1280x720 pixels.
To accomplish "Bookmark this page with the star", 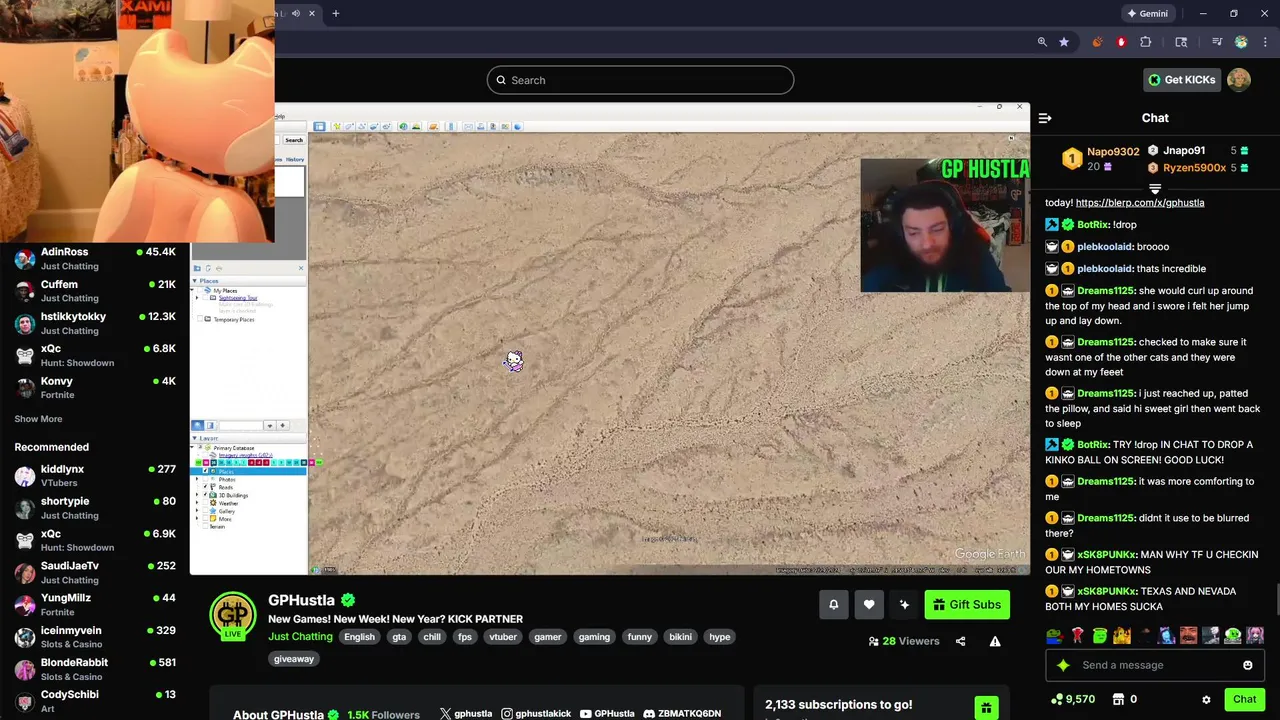I will point(1064,42).
